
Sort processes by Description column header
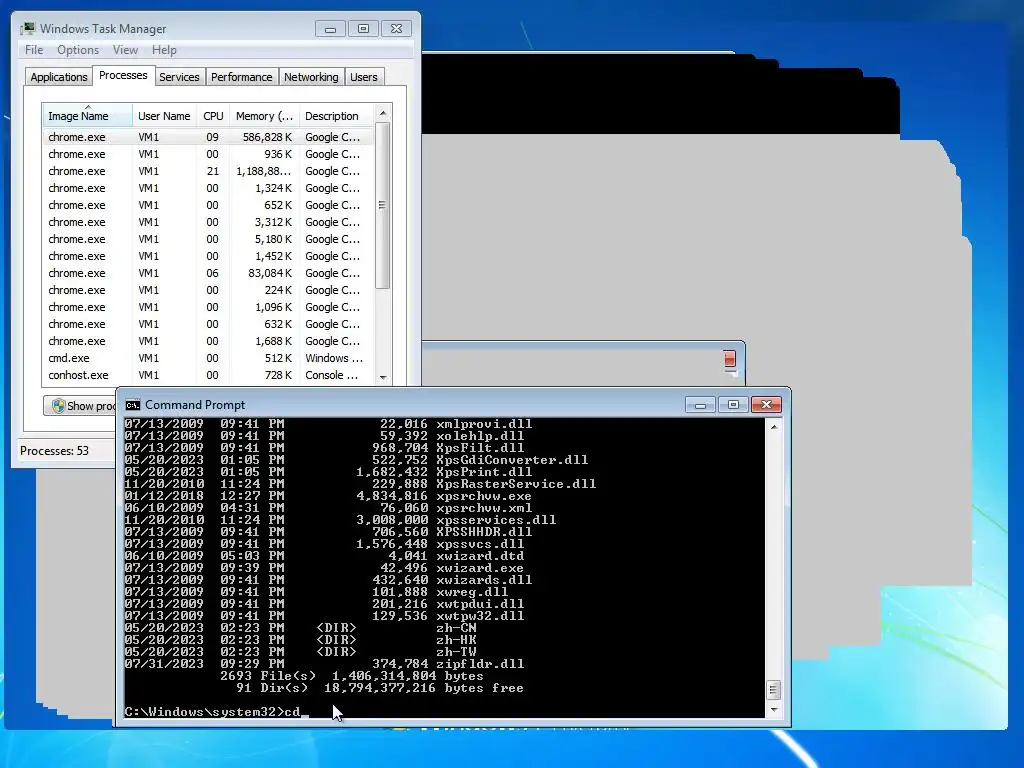click(x=336, y=116)
